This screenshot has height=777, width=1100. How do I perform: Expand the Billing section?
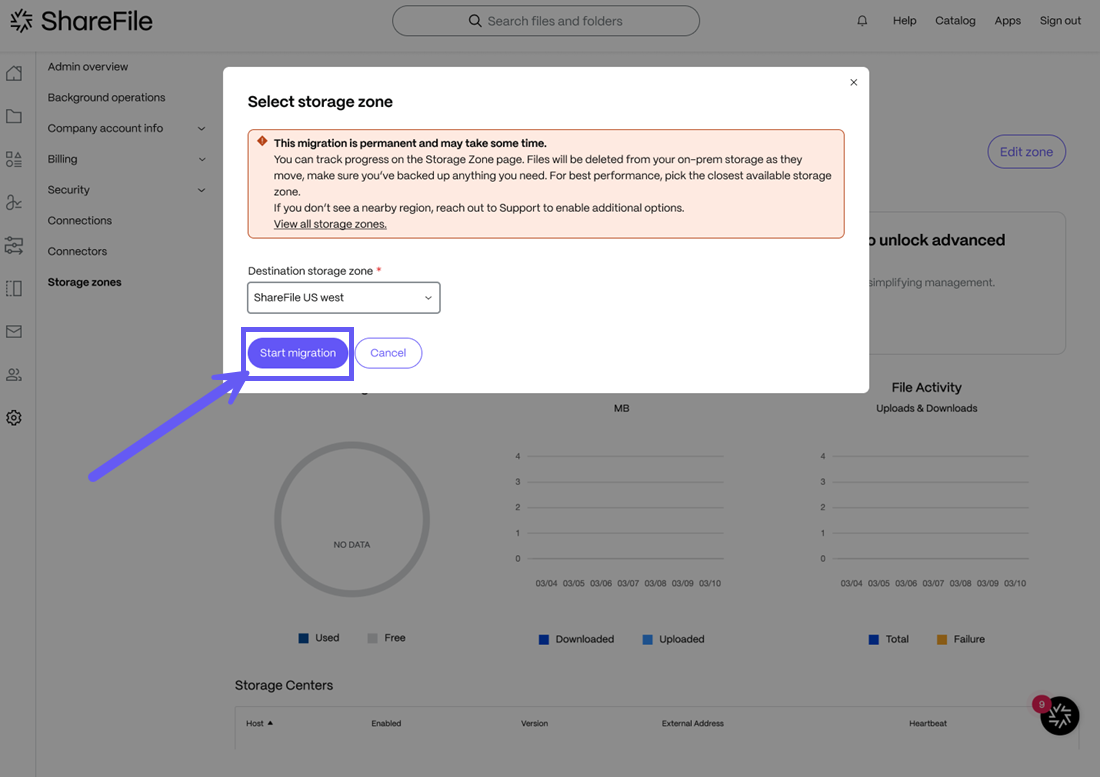126,159
